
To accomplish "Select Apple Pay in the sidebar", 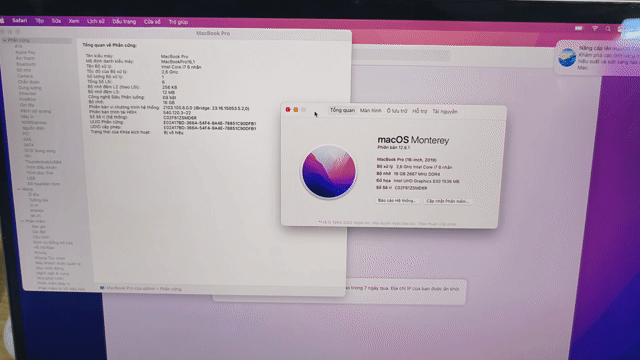I will pos(25,52).
